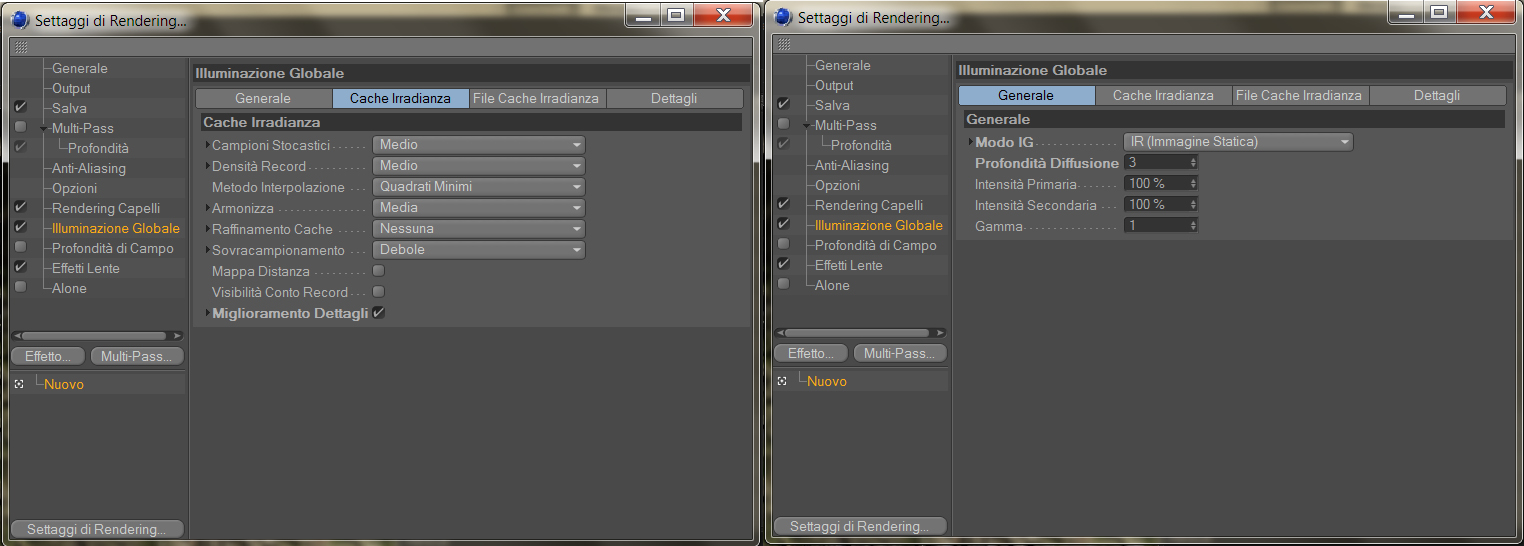Enable Visibilità Conto Record checkbox
The height and width of the screenshot is (546, 1524).
pos(379,292)
